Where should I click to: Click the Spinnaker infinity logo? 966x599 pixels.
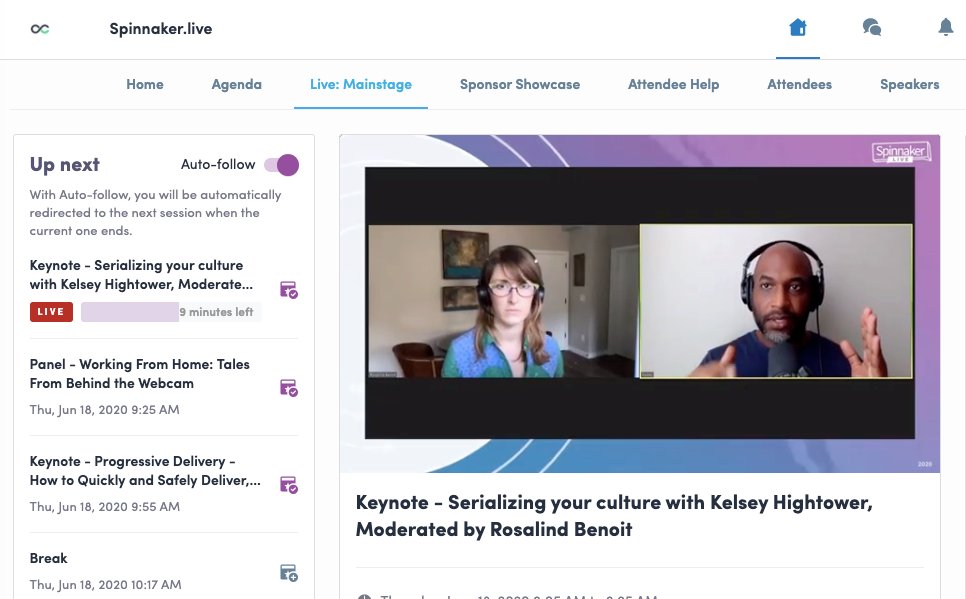click(40, 28)
